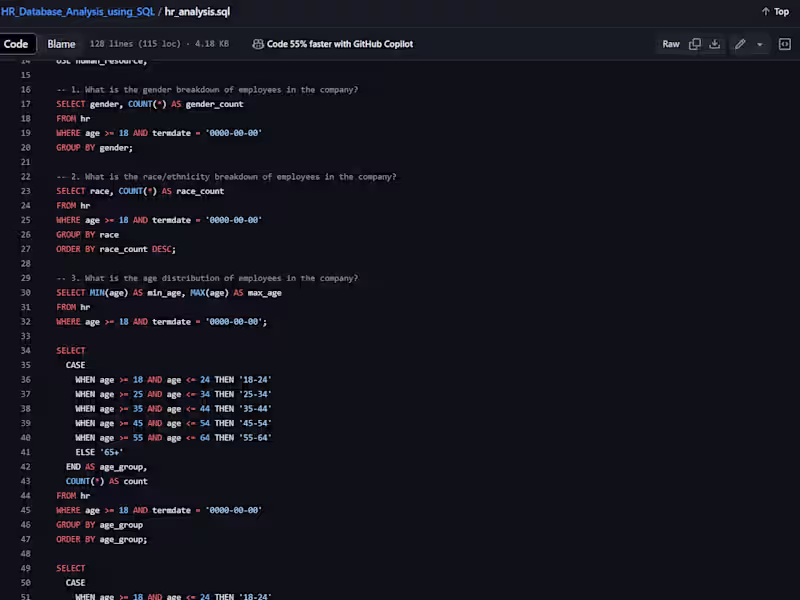Click WHEN clause for '25-34' line

(173, 394)
